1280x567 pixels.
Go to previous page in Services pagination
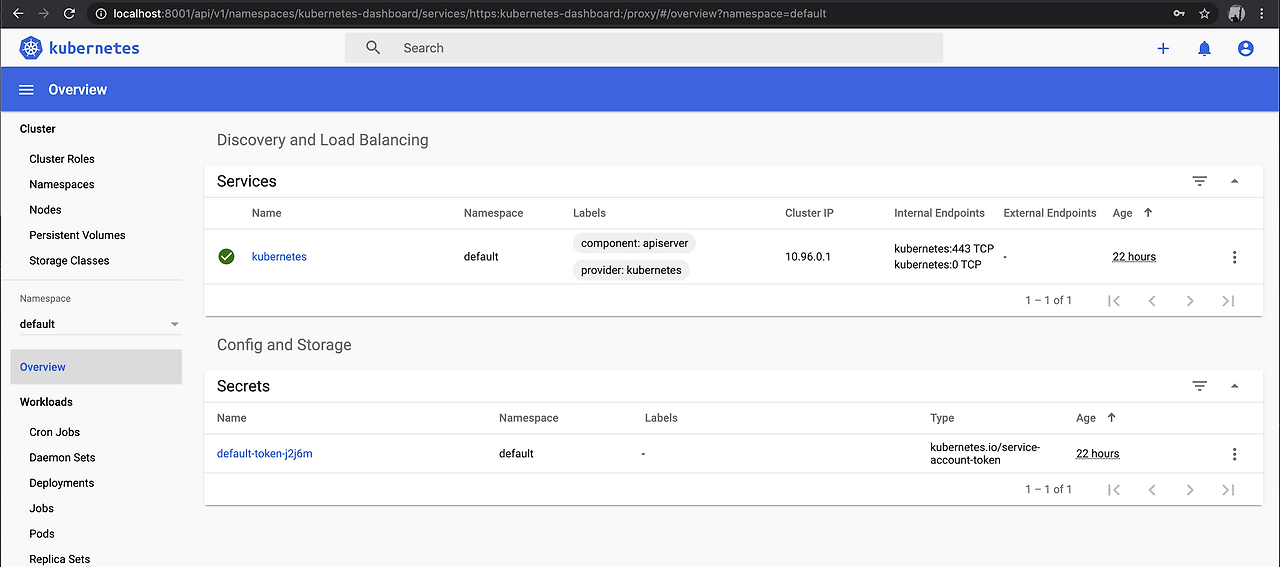pos(1152,301)
